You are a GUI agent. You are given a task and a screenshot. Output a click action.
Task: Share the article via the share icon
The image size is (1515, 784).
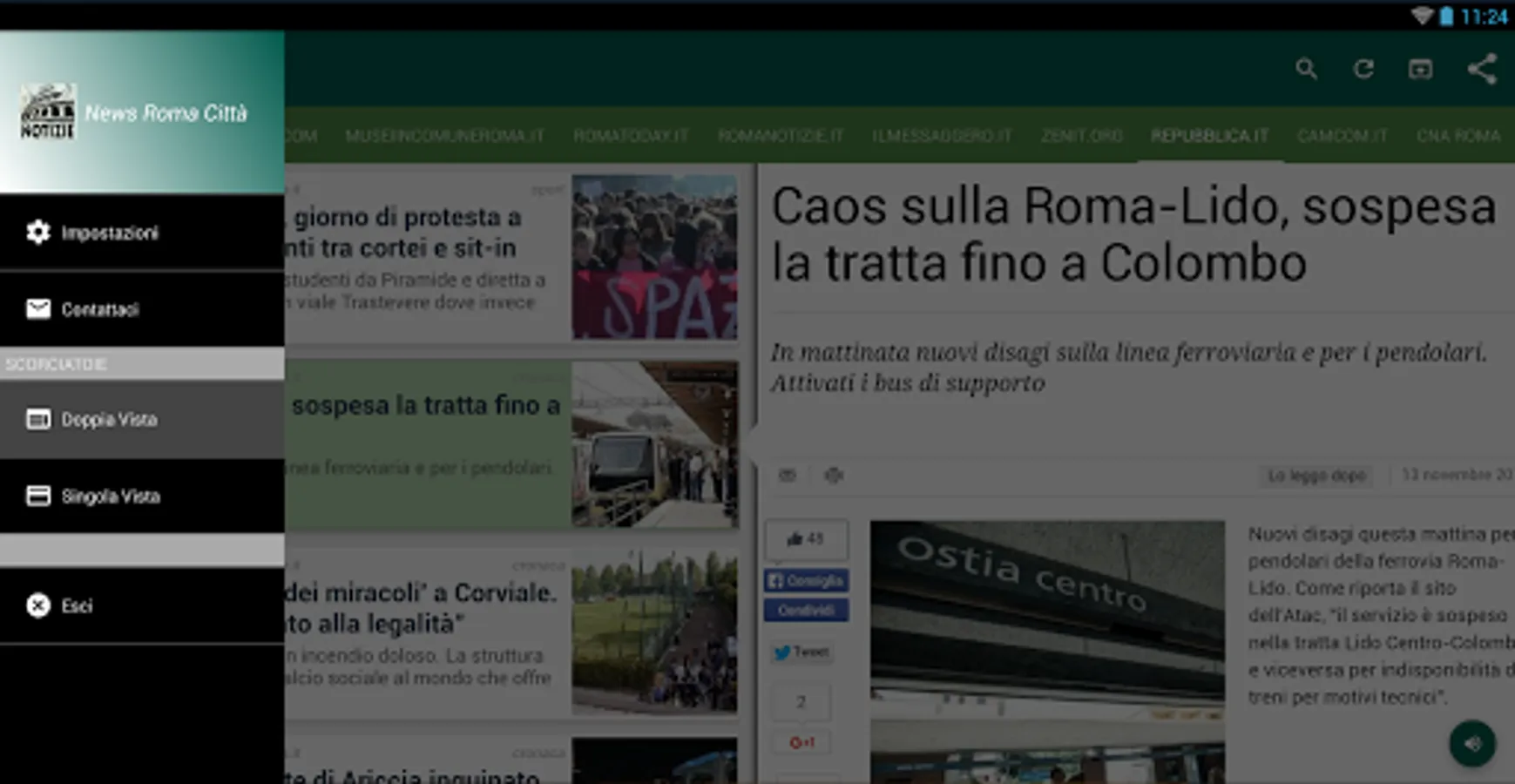tap(1482, 69)
